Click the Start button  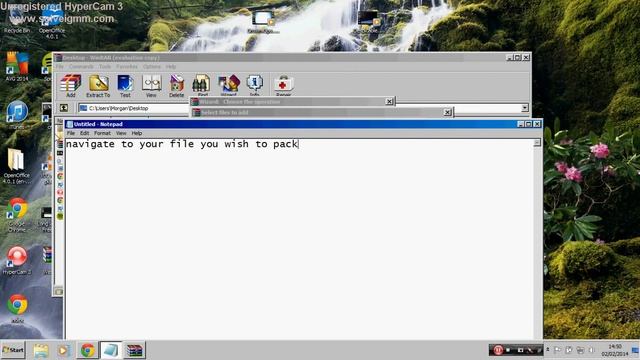pyautogui.click(x=13, y=350)
